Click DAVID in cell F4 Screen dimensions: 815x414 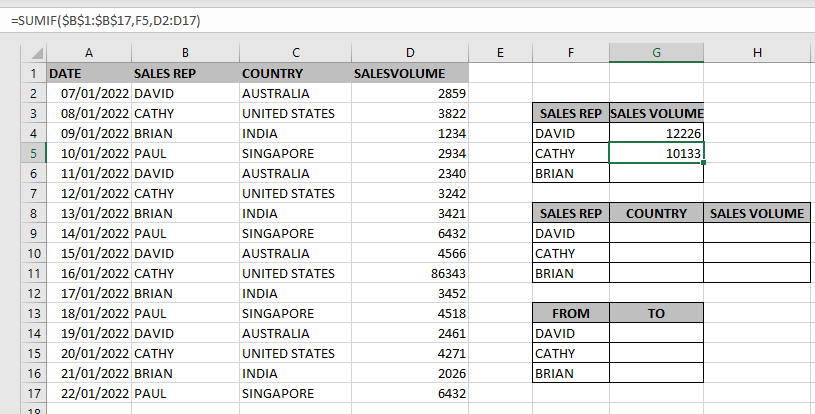pos(571,133)
